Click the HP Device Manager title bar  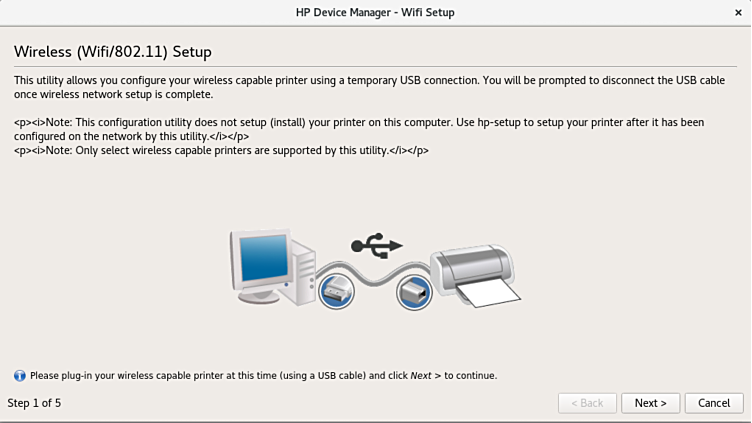click(x=375, y=12)
